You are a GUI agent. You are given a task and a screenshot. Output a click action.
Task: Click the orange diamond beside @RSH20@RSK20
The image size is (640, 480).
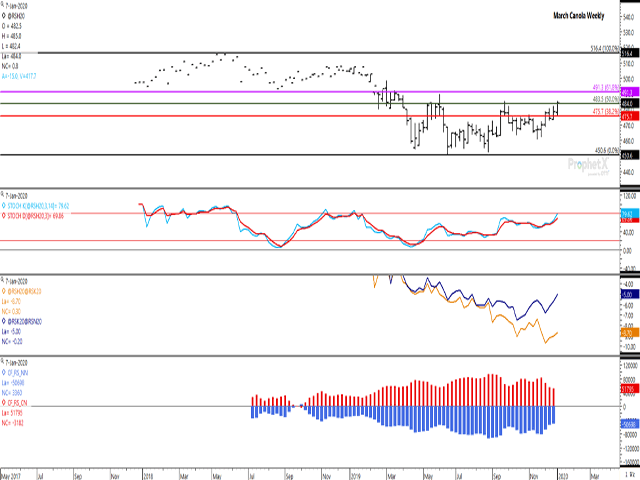pos(4,291)
